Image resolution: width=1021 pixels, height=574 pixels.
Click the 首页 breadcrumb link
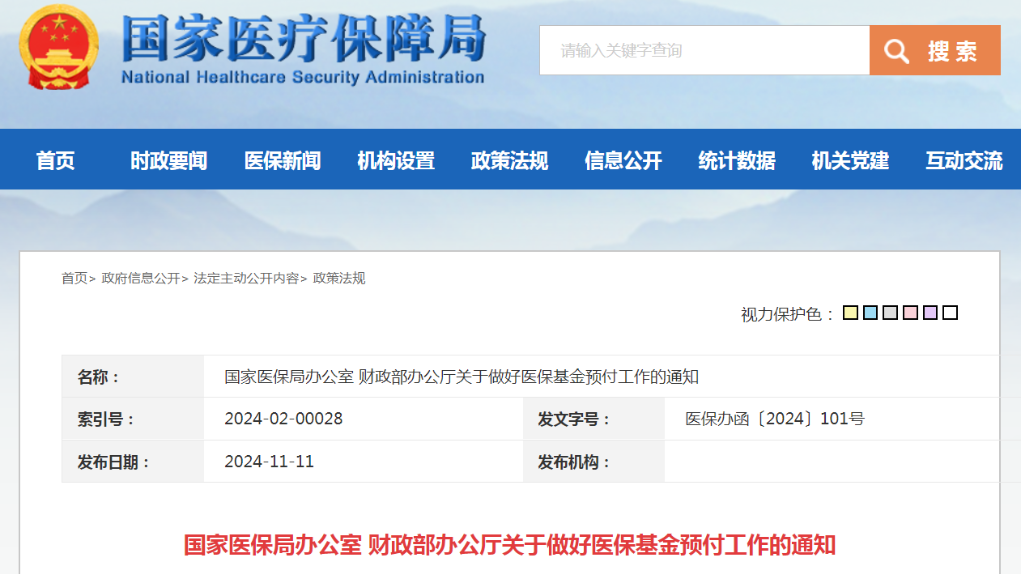(74, 278)
